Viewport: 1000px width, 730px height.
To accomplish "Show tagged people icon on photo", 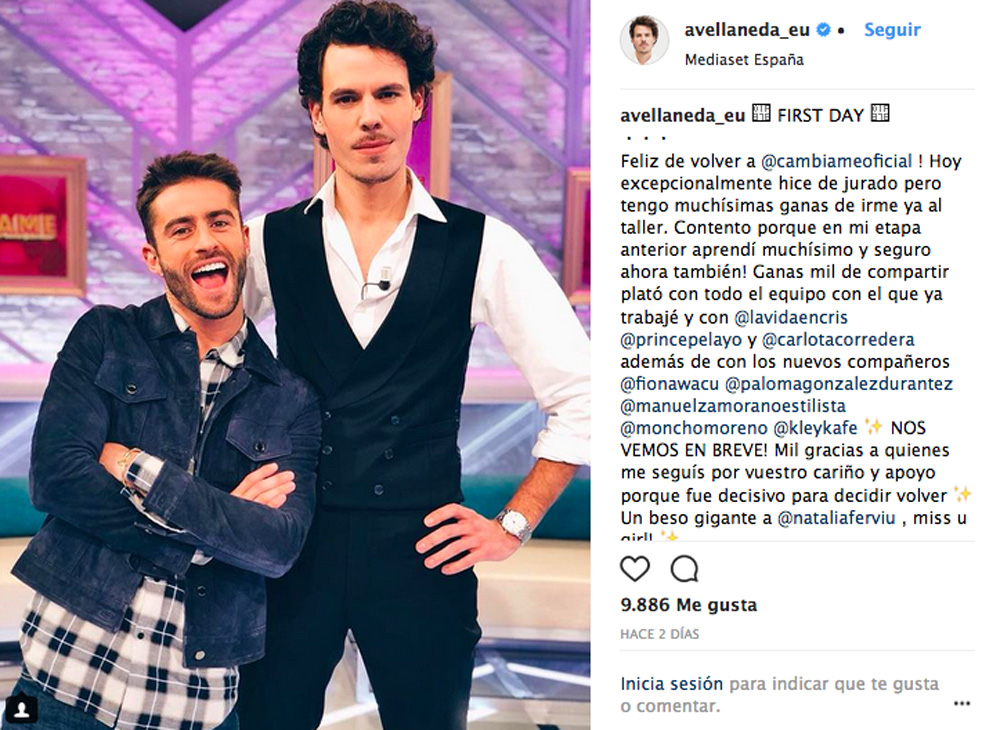I will click(x=21, y=709).
